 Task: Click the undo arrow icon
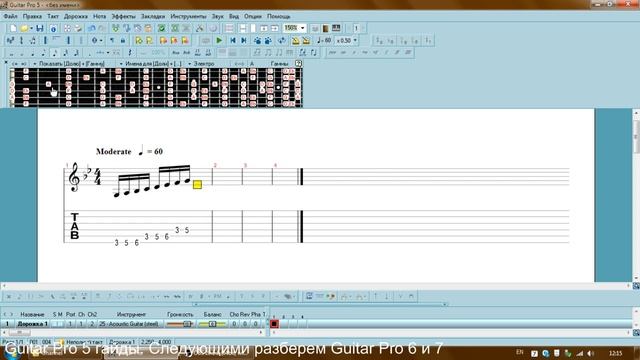point(91,28)
